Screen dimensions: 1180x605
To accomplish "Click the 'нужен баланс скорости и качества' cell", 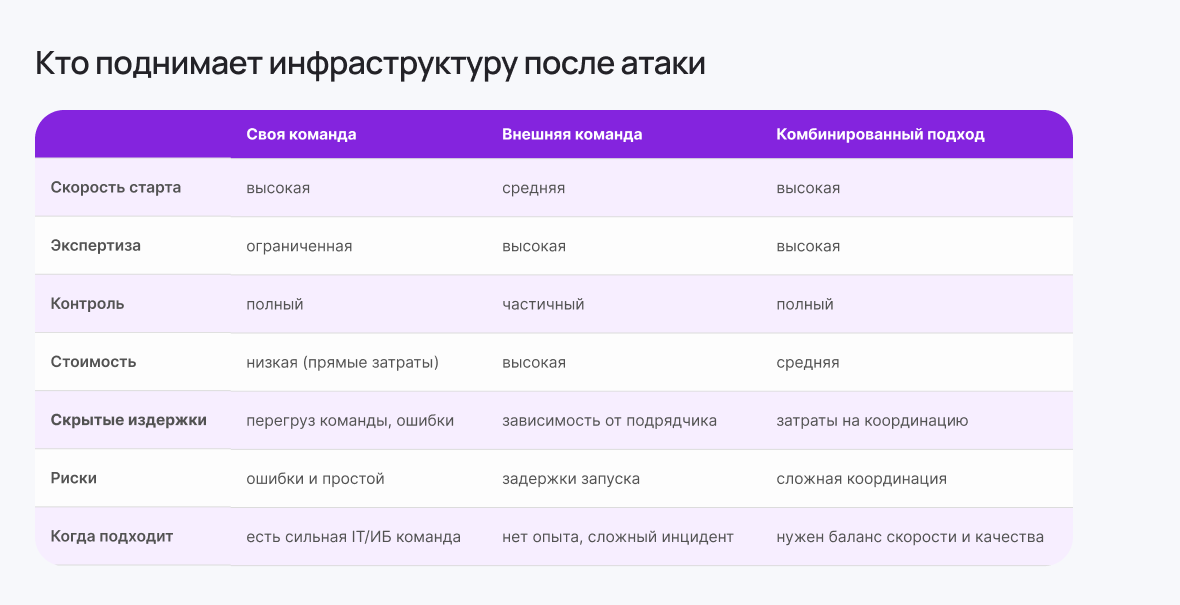I will tap(910, 537).
